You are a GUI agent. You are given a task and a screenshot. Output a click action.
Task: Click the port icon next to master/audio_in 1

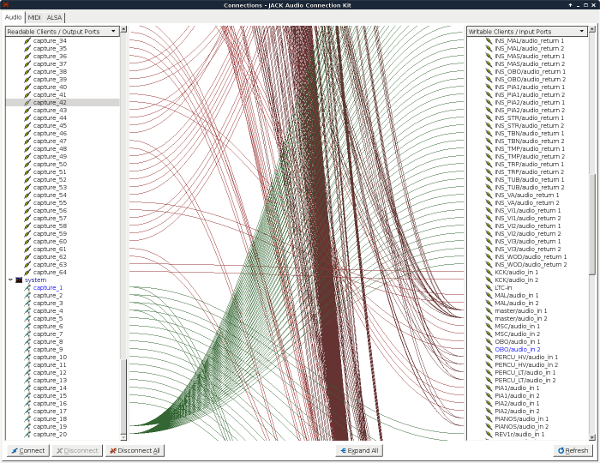[x=489, y=310]
